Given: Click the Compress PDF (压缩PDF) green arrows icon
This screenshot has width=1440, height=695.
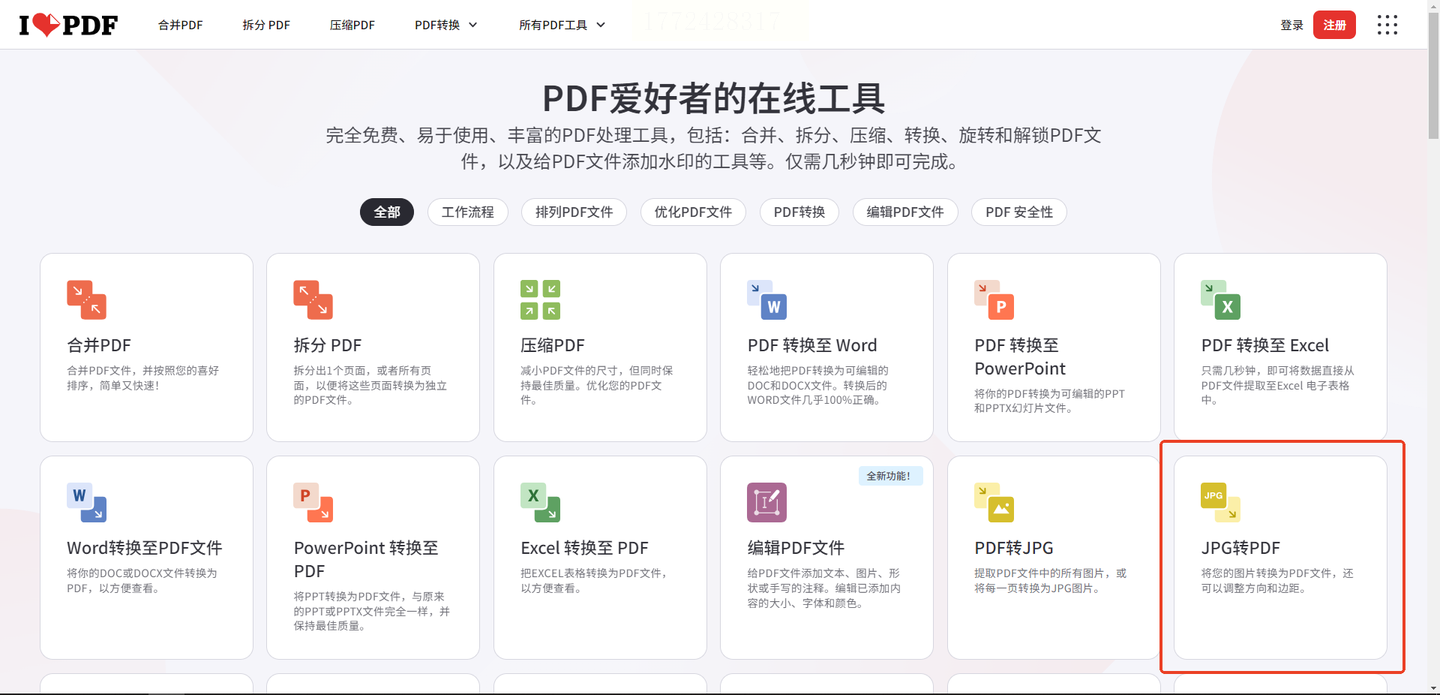Looking at the screenshot, I should (x=540, y=300).
